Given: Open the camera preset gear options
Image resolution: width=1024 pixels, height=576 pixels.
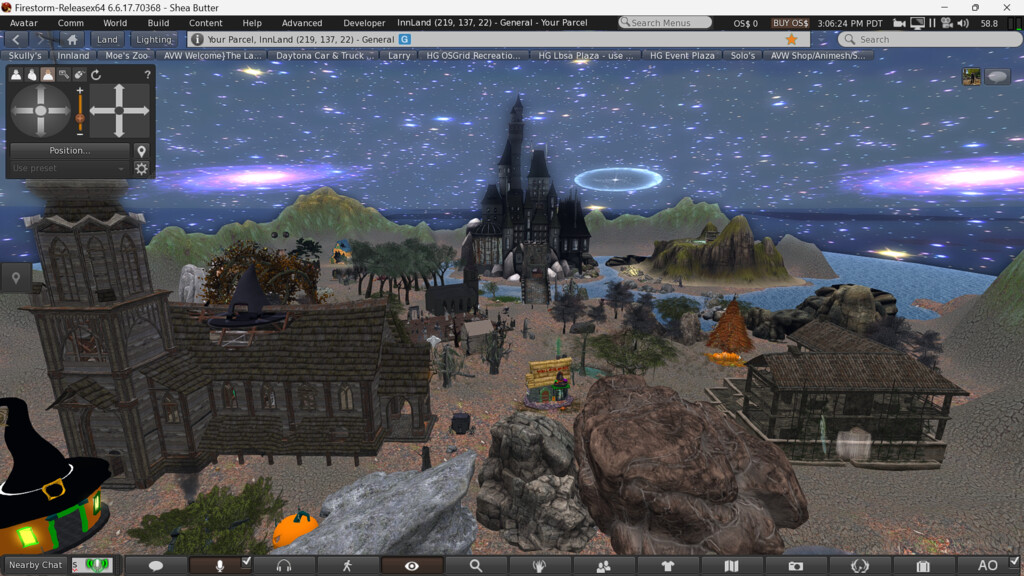Looking at the screenshot, I should pyautogui.click(x=141, y=169).
